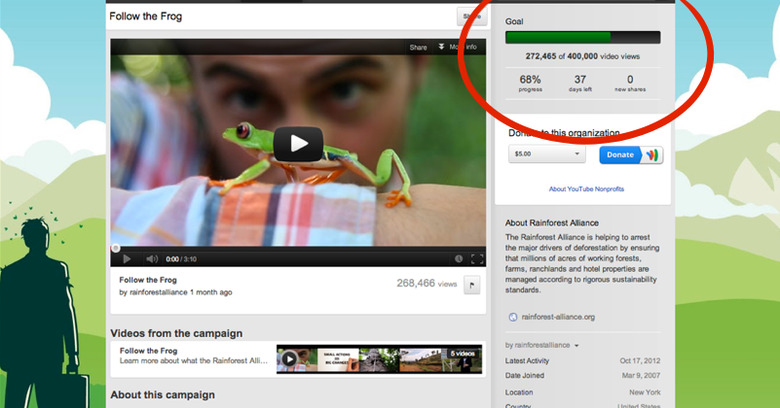Click the green goal progress bar
The height and width of the screenshot is (408, 780).
pyautogui.click(x=583, y=37)
